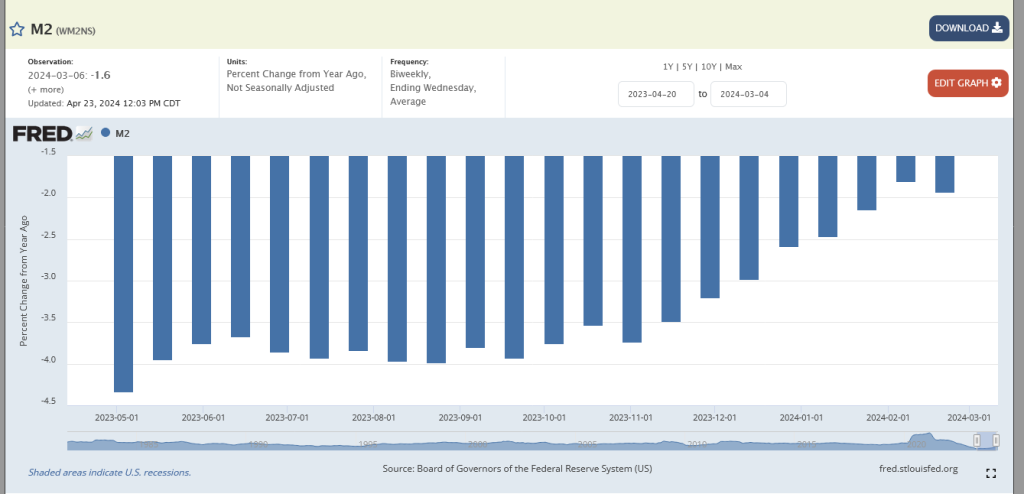Click the last bar of the chart
1024x494 pixels.
click(x=944, y=174)
